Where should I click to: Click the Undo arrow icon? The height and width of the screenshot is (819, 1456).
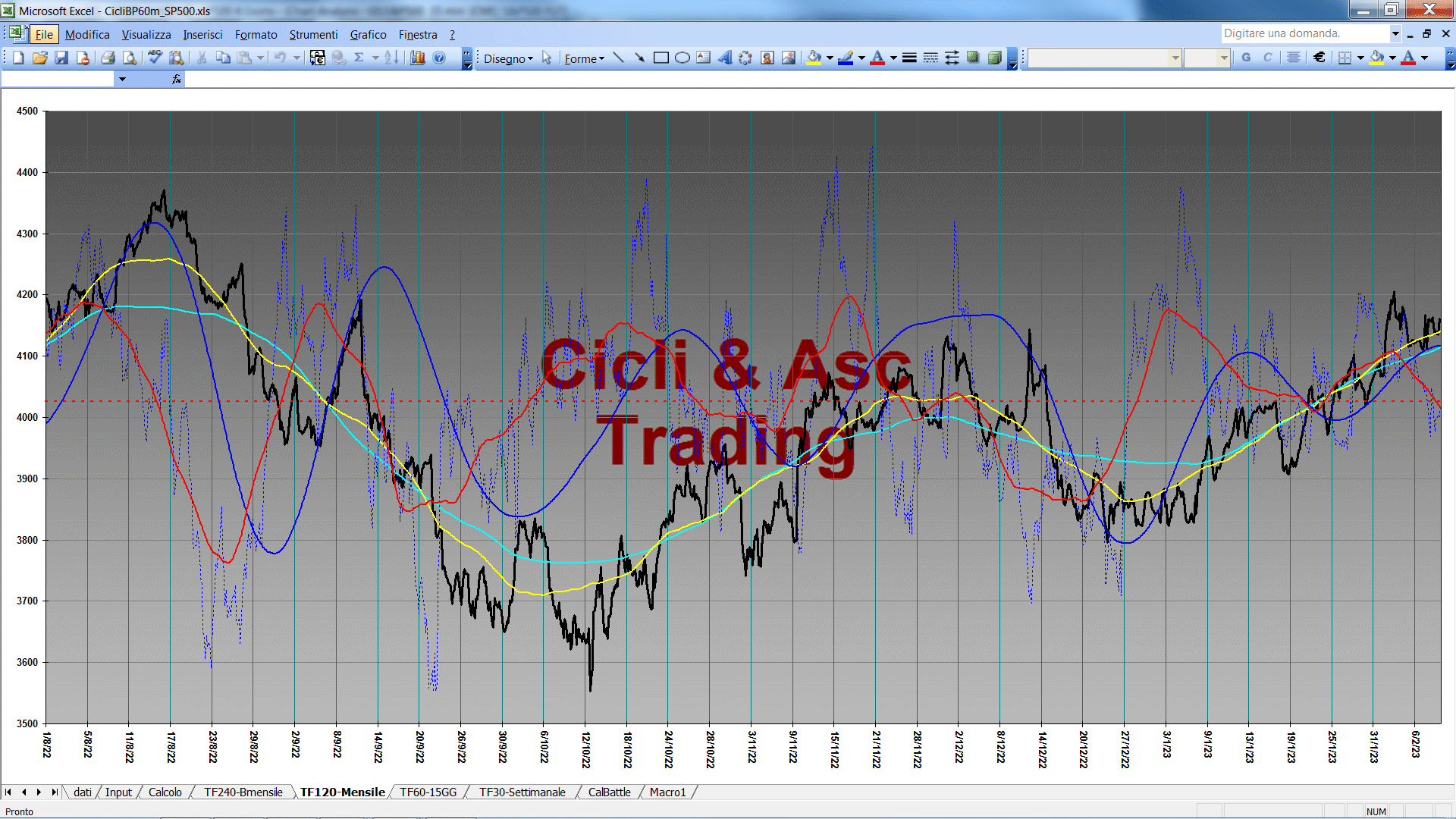[x=280, y=58]
